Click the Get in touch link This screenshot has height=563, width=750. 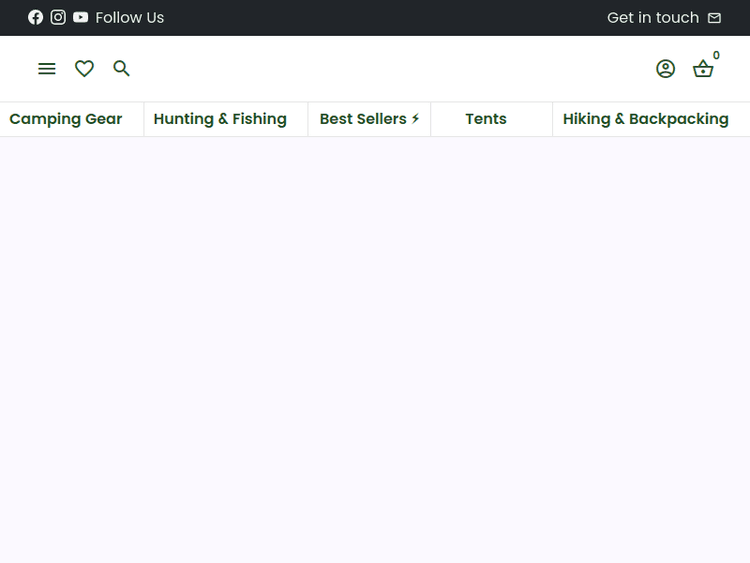(652, 18)
